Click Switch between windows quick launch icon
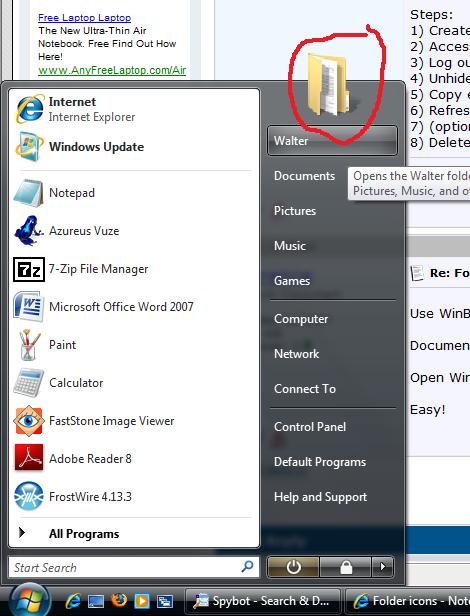 (x=165, y=601)
